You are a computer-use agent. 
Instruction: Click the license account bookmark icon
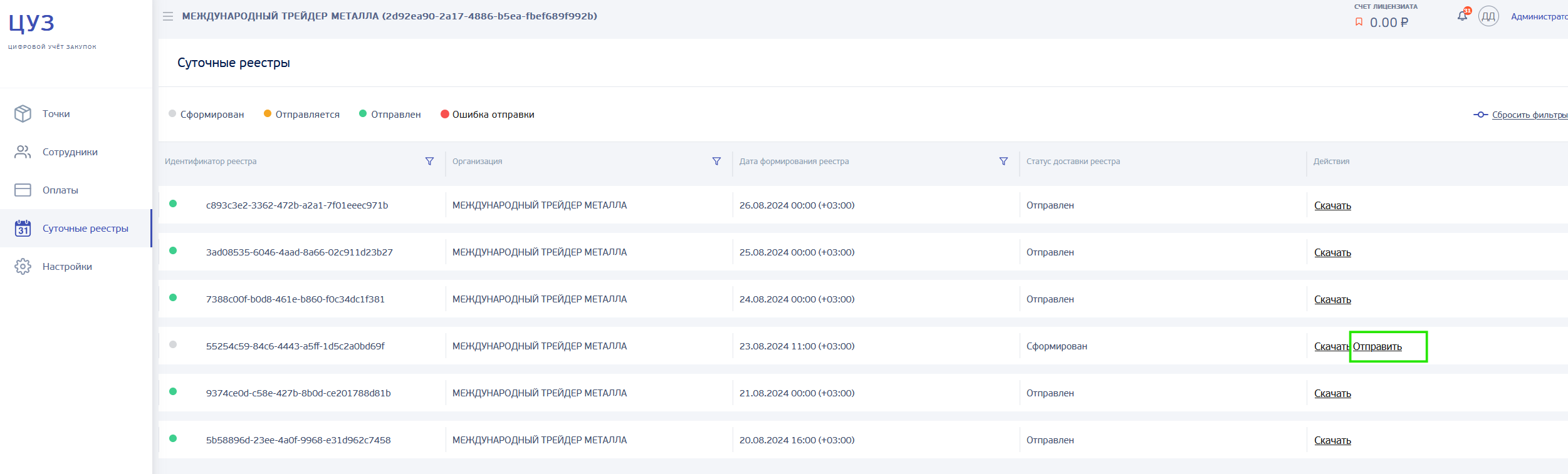(1359, 22)
